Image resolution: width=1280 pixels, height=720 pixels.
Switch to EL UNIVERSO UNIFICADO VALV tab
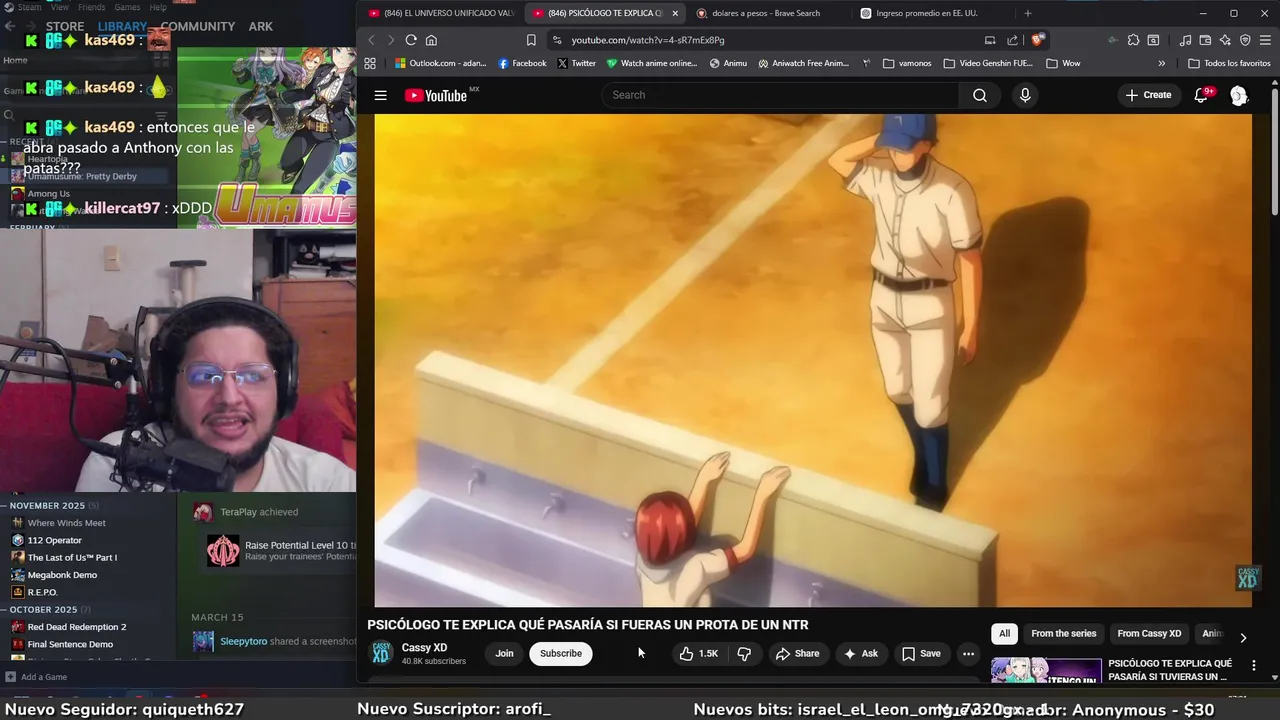(440, 13)
